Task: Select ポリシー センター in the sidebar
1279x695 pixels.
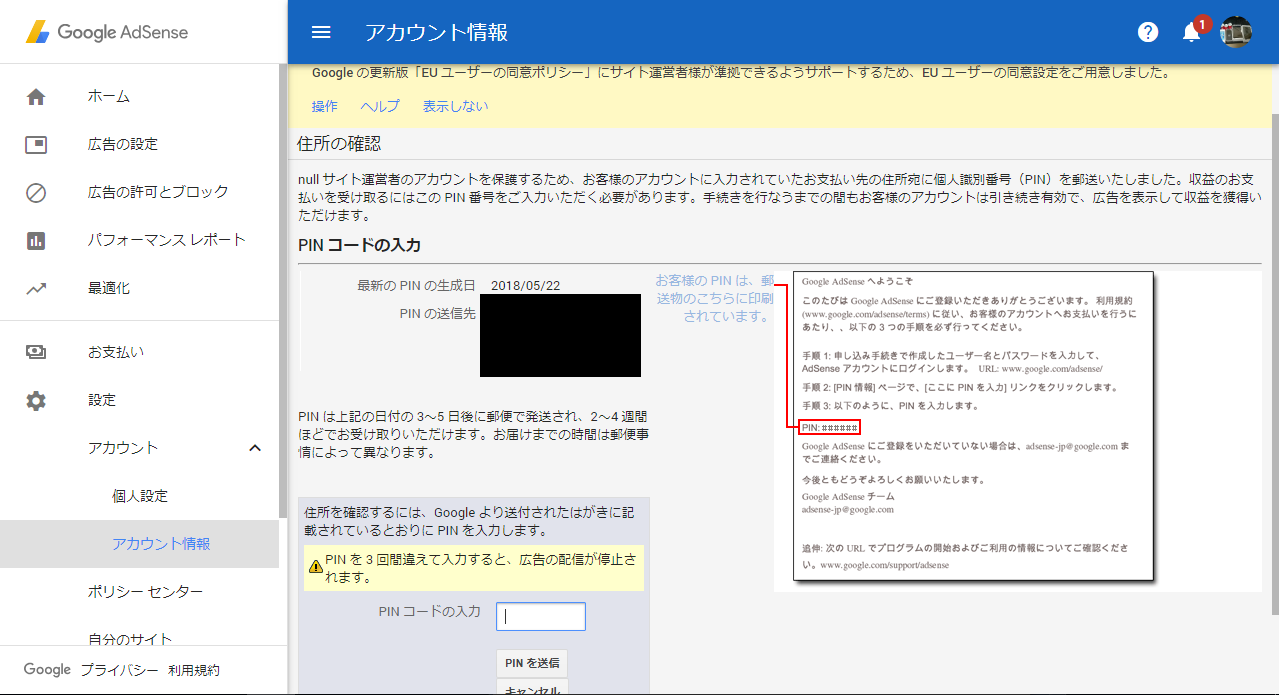Action: pos(145,592)
